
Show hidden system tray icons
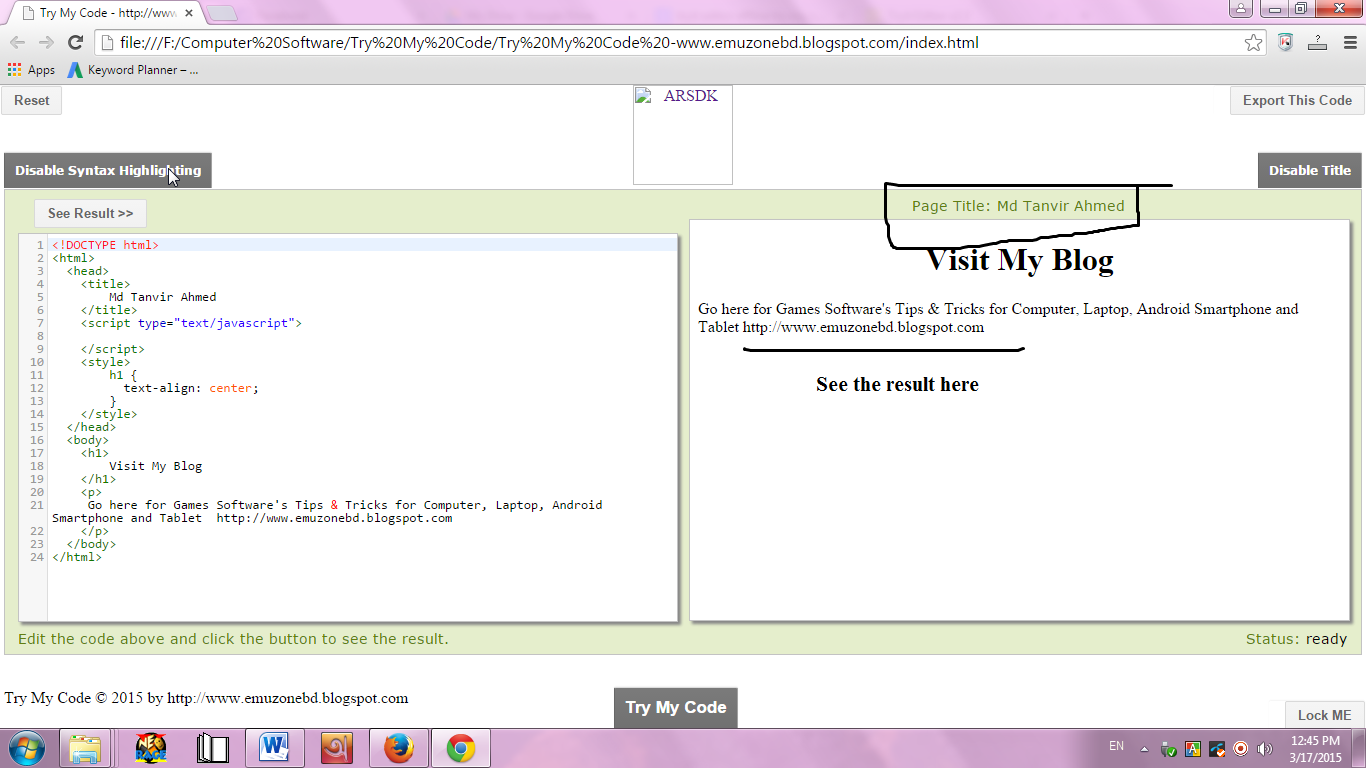tap(1145, 749)
